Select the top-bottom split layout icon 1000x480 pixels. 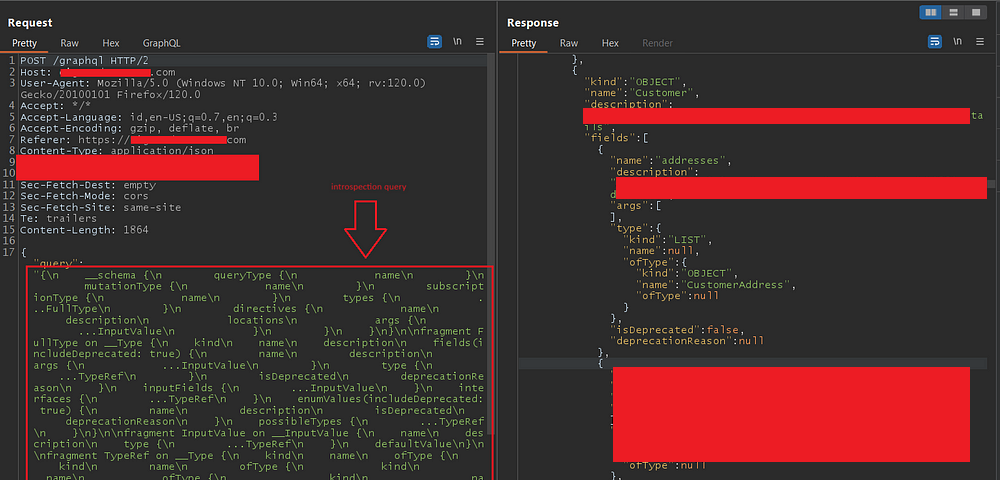click(x=952, y=12)
